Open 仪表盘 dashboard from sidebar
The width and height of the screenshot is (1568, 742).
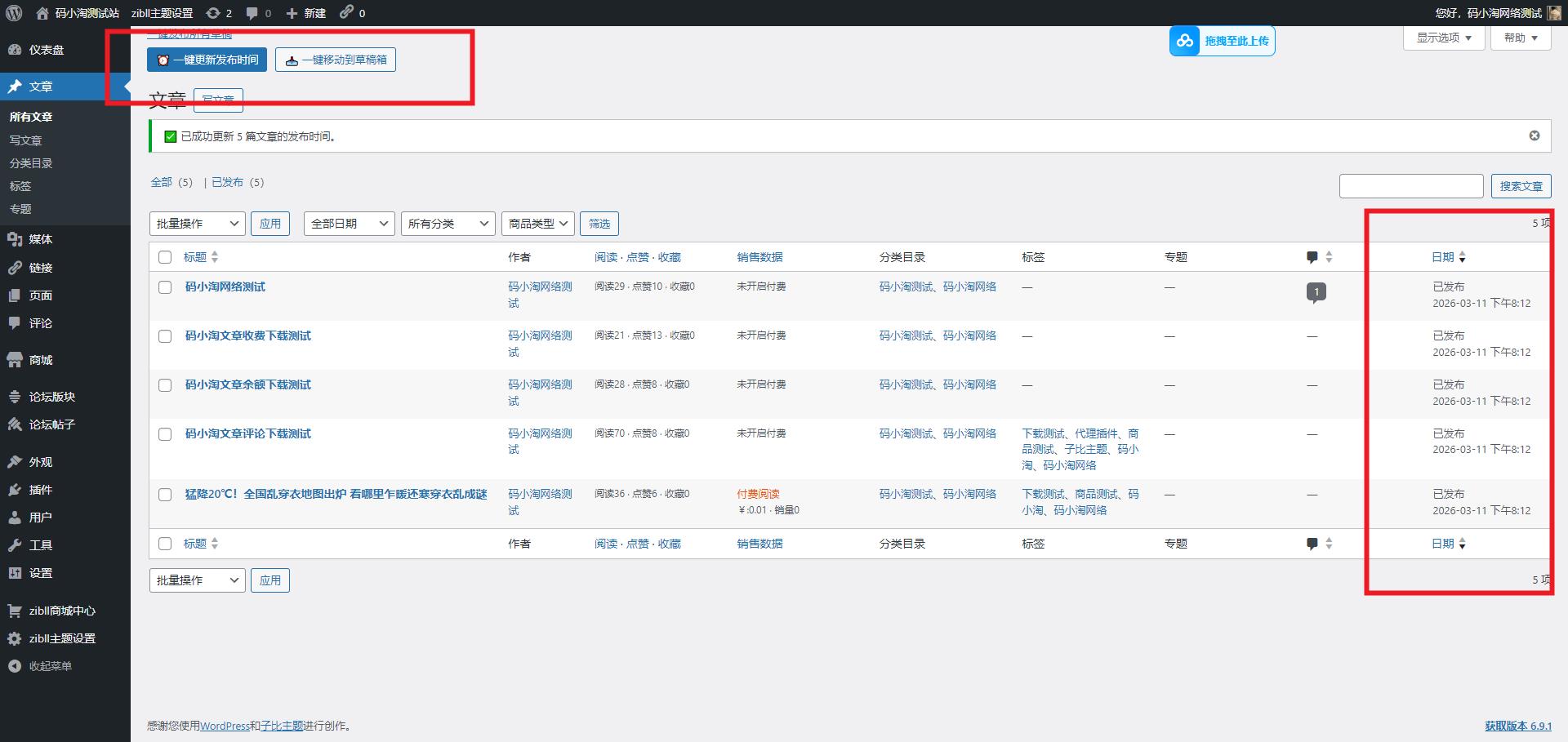[46, 50]
